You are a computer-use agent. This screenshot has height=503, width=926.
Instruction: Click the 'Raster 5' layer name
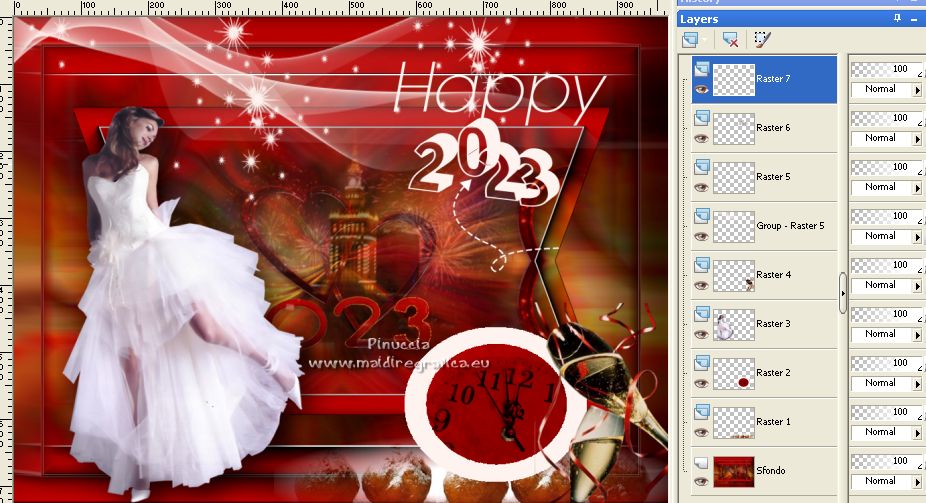[x=773, y=177]
